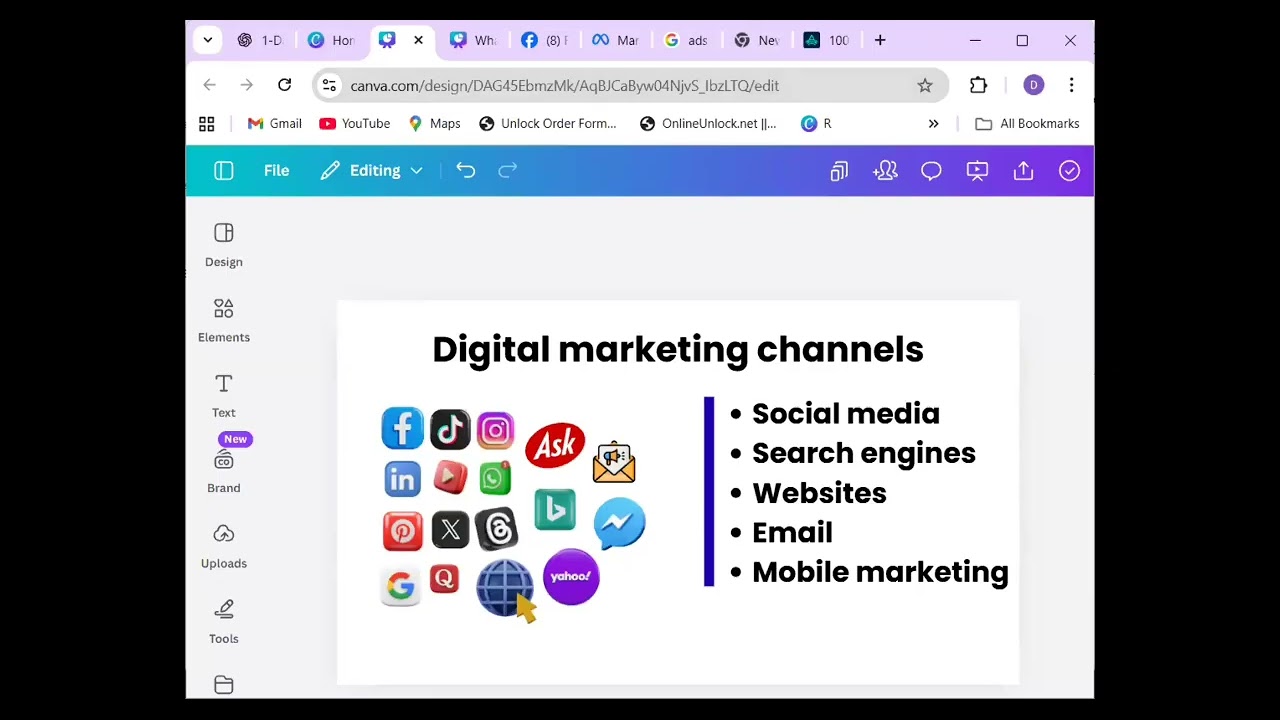Viewport: 1280px width, 720px height.
Task: Open the Design panel in sidebar
Action: coord(223,245)
